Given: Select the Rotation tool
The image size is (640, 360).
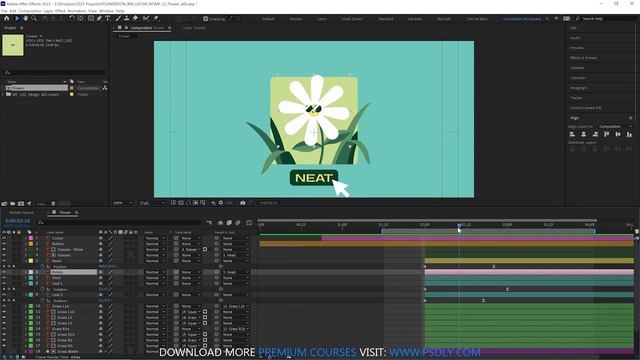Looking at the screenshot, I should [x=72, y=18].
